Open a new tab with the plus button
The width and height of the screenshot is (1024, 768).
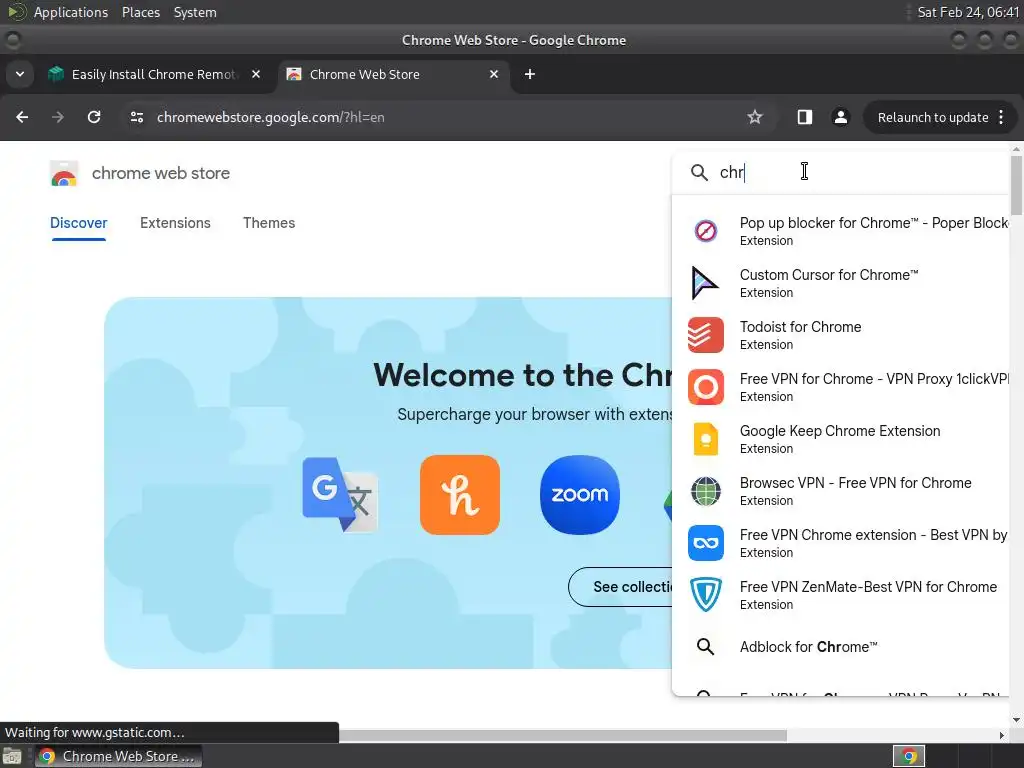[x=530, y=74]
